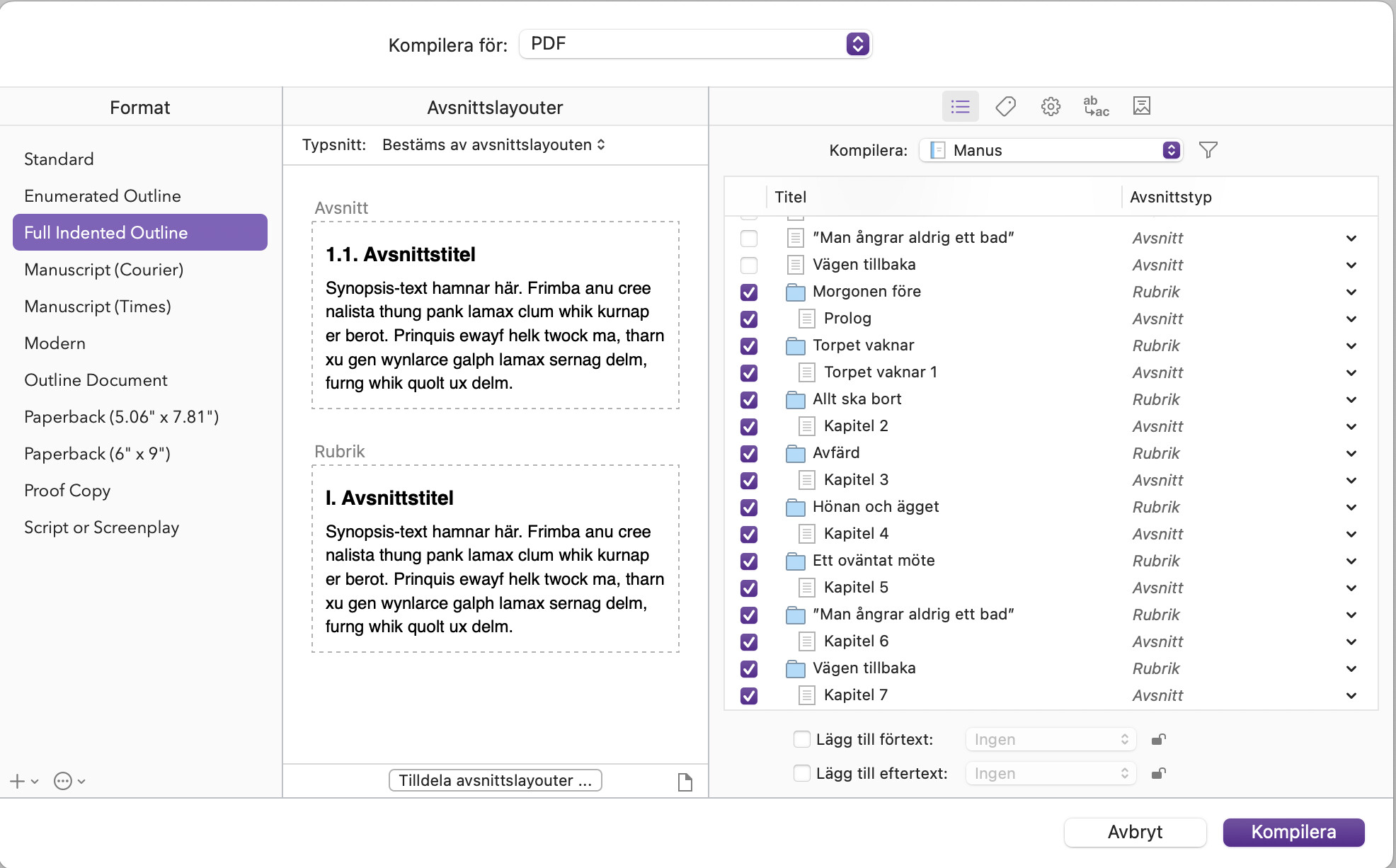Select the Enumerated Outline format
The width and height of the screenshot is (1396, 868).
click(x=140, y=196)
